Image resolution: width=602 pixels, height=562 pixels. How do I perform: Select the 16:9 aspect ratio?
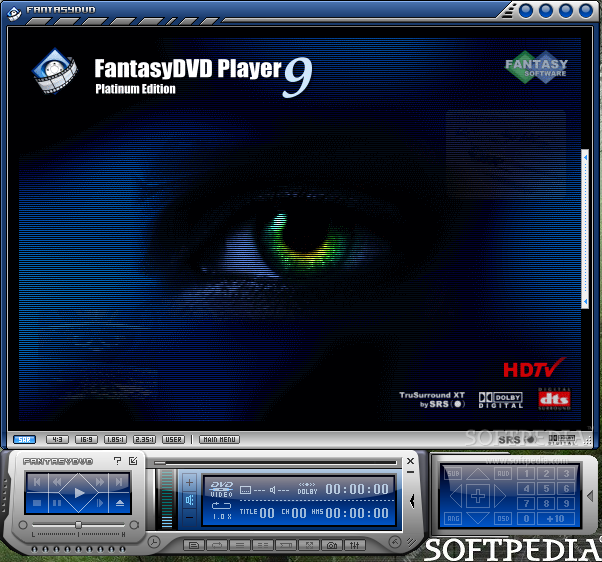(x=86, y=440)
